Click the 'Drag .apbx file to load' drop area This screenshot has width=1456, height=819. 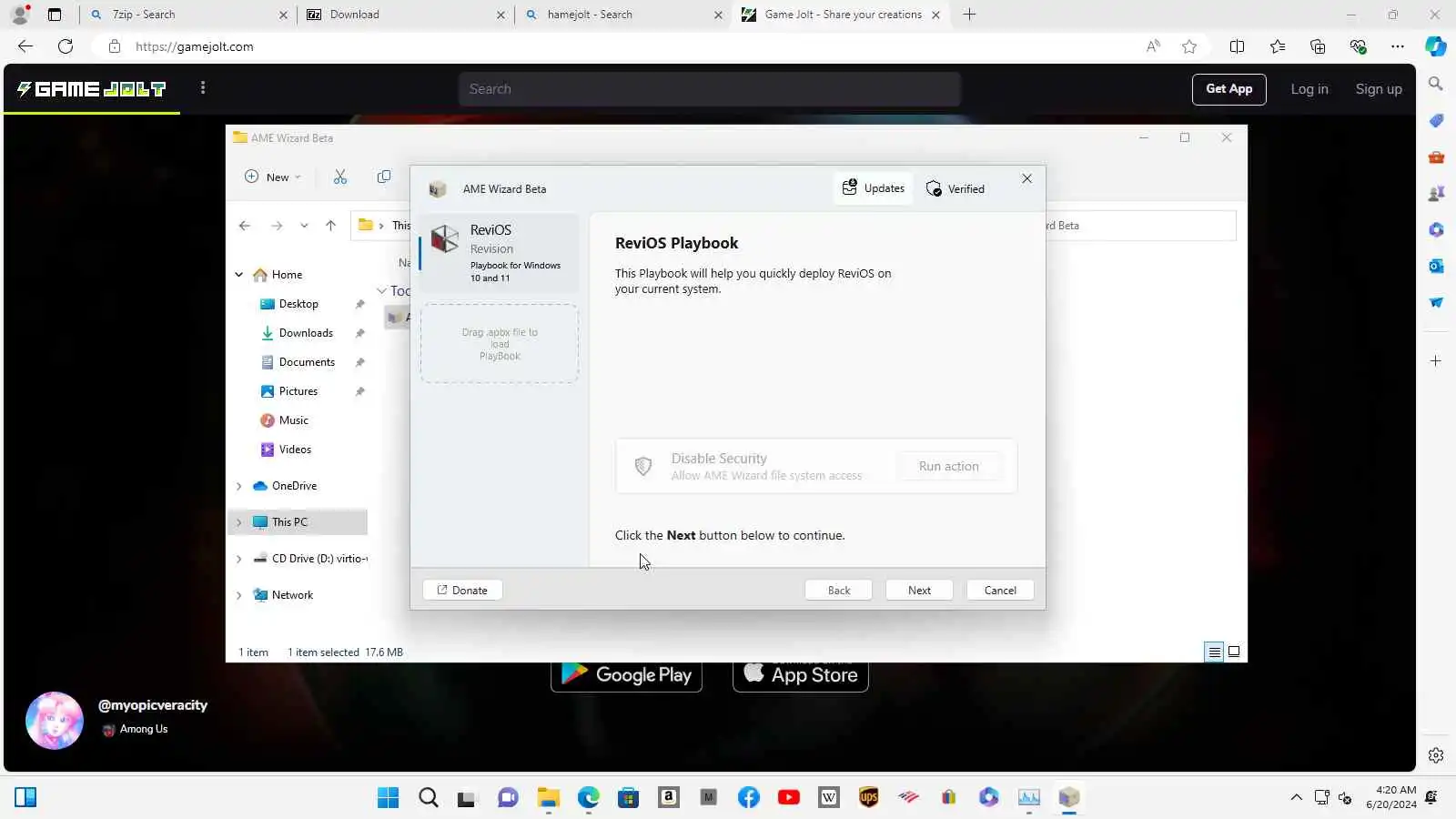pyautogui.click(x=500, y=344)
